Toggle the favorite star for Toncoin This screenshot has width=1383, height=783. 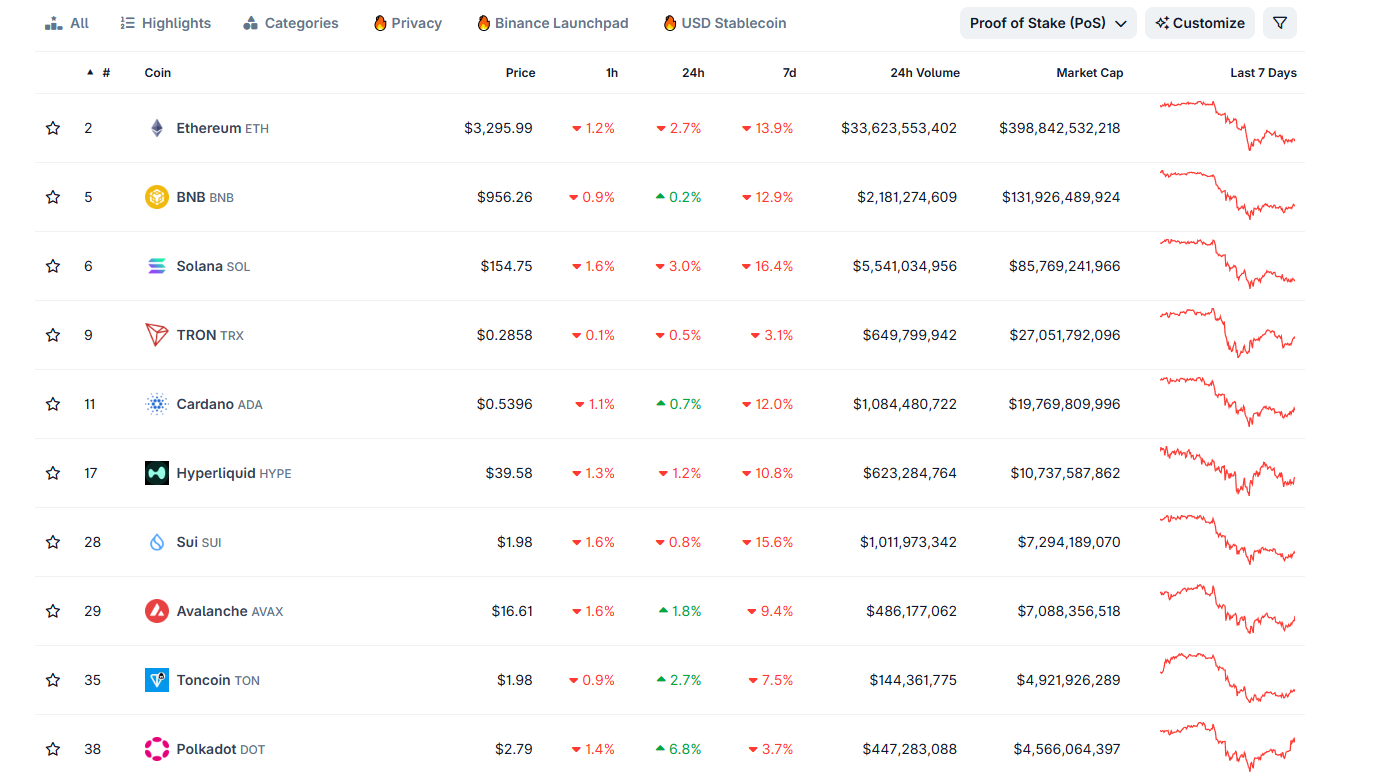tap(53, 680)
